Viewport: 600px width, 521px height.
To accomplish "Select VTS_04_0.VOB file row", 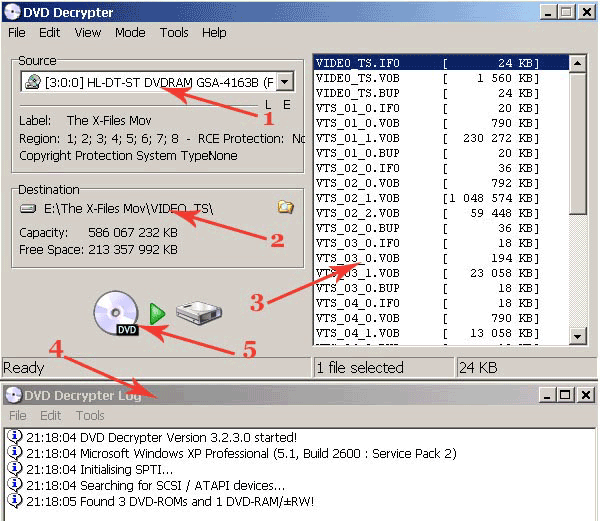I will [x=441, y=318].
